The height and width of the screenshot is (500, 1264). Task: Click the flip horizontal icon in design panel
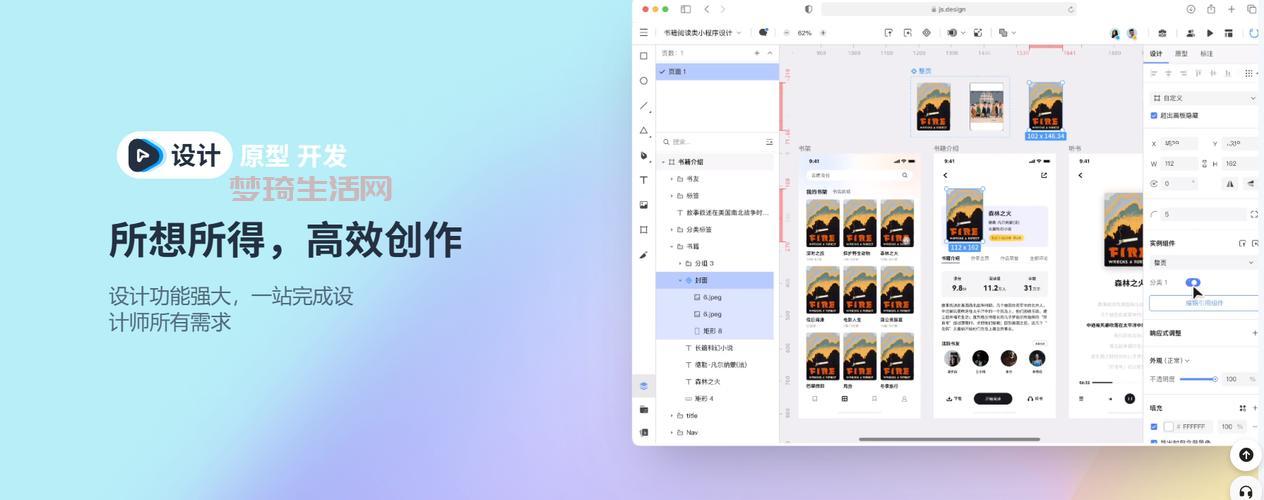[x=1230, y=183]
